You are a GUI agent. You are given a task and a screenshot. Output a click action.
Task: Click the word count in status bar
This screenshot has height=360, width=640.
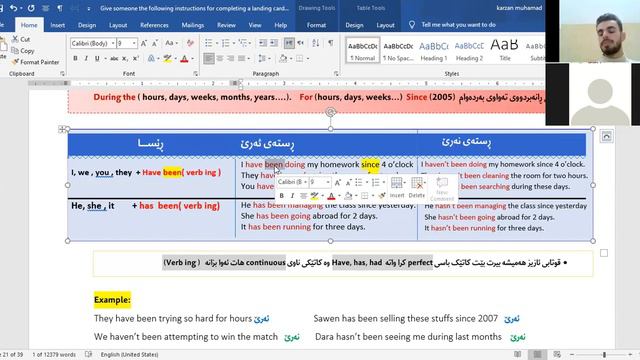click(x=54, y=354)
